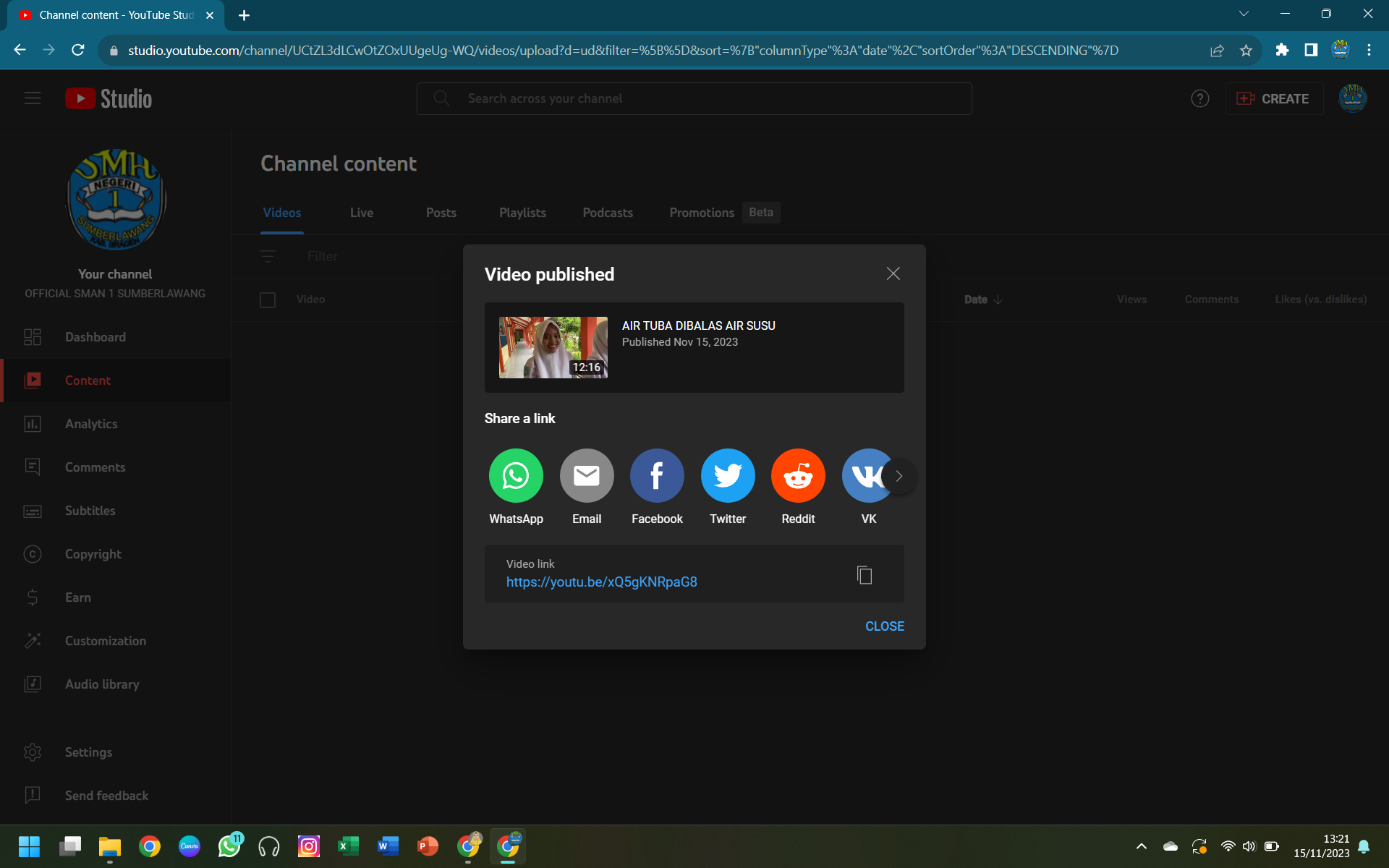
Task: Copy the video link with copy icon
Action: [864, 575]
